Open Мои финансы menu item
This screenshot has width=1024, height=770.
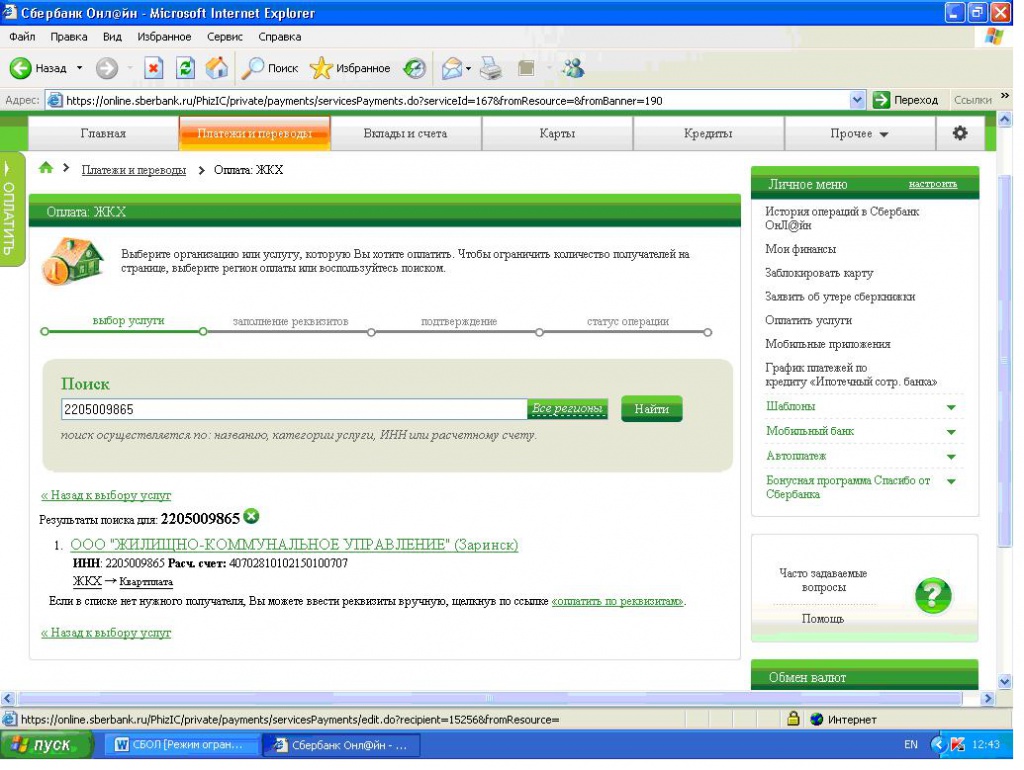tap(801, 249)
